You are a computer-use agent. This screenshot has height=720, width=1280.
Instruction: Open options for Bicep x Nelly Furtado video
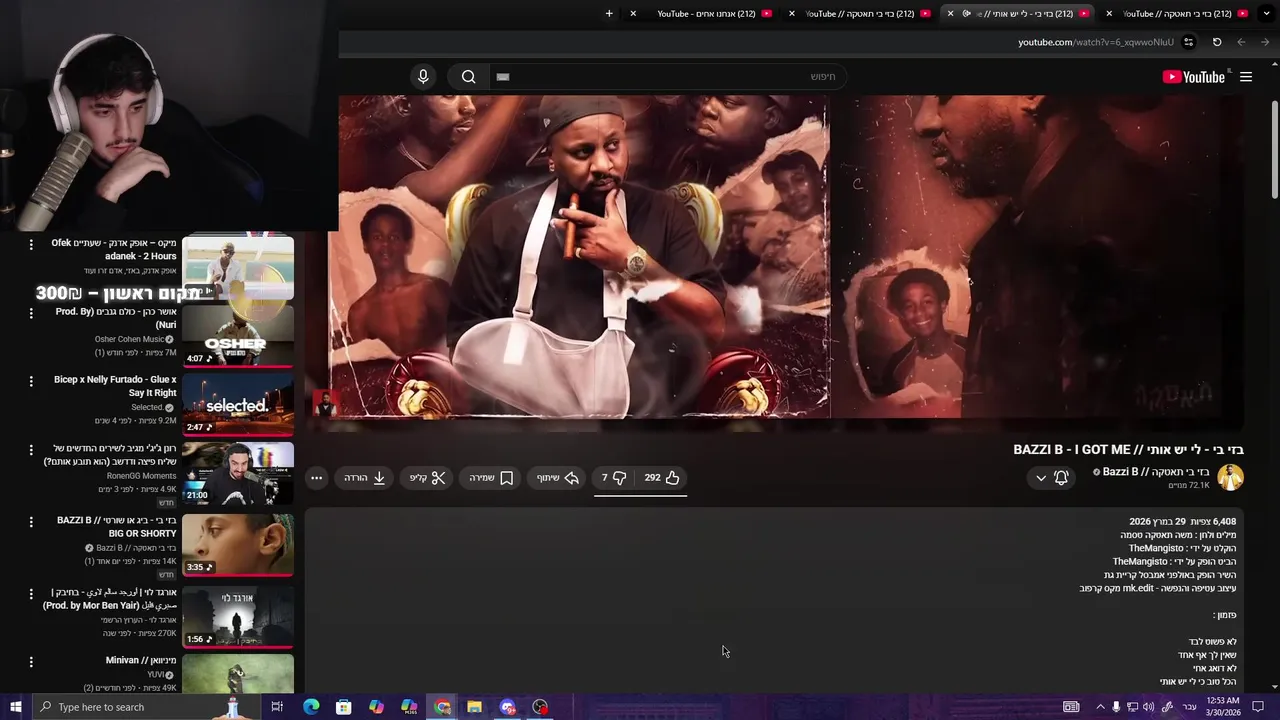[x=31, y=381]
